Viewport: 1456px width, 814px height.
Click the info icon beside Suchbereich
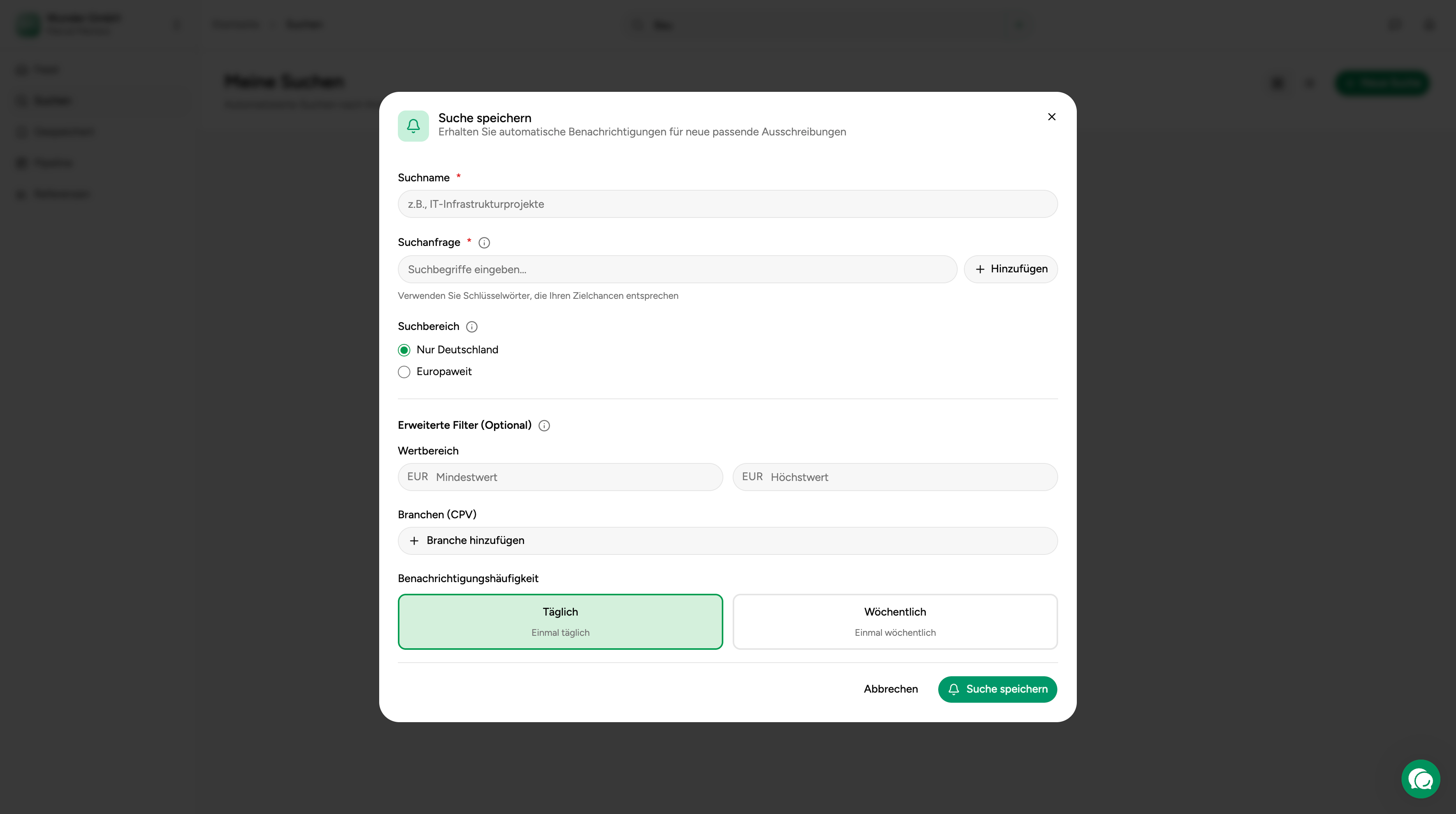pyautogui.click(x=471, y=327)
